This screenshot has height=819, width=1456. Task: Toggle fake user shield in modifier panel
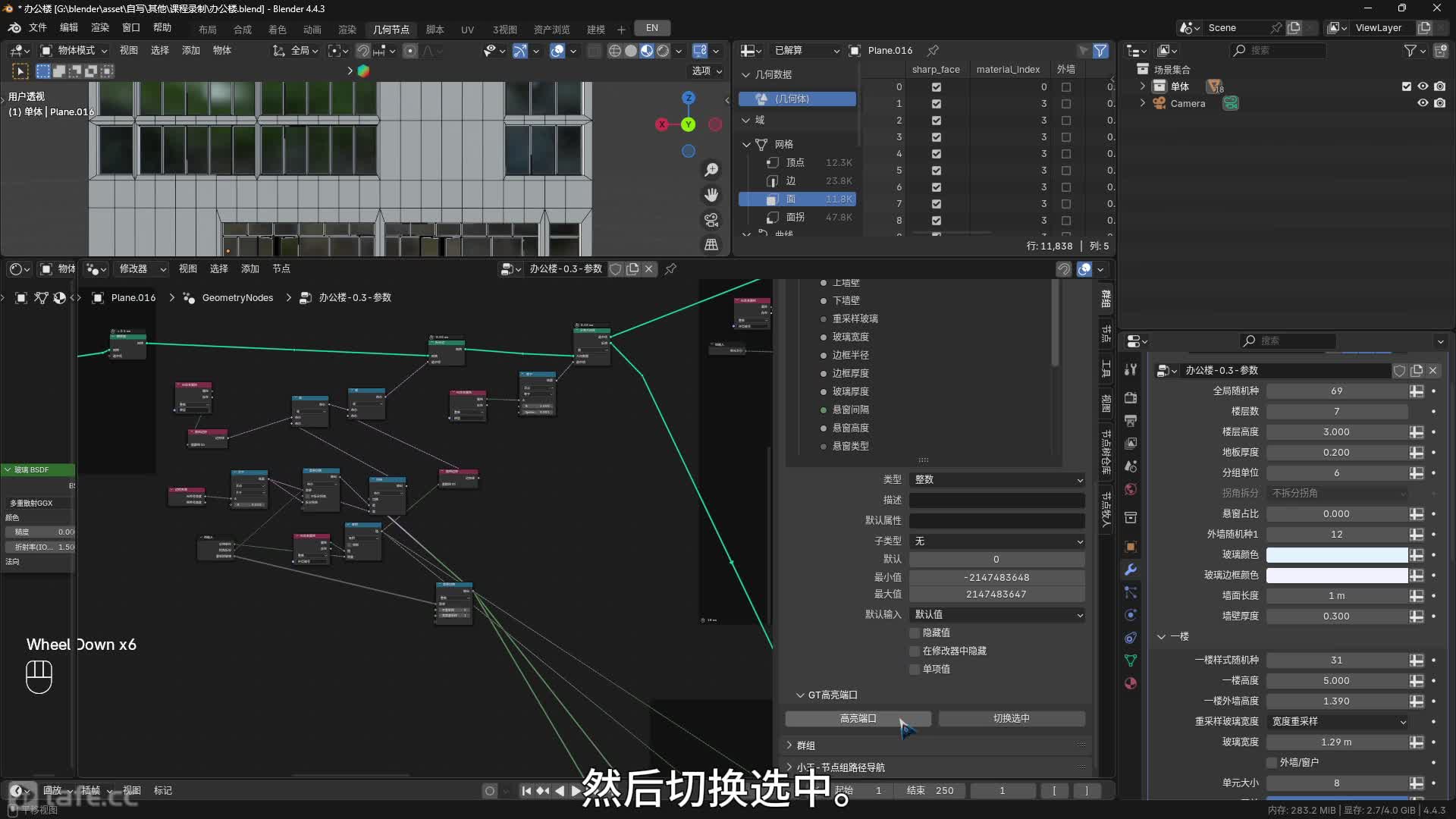tap(1399, 371)
